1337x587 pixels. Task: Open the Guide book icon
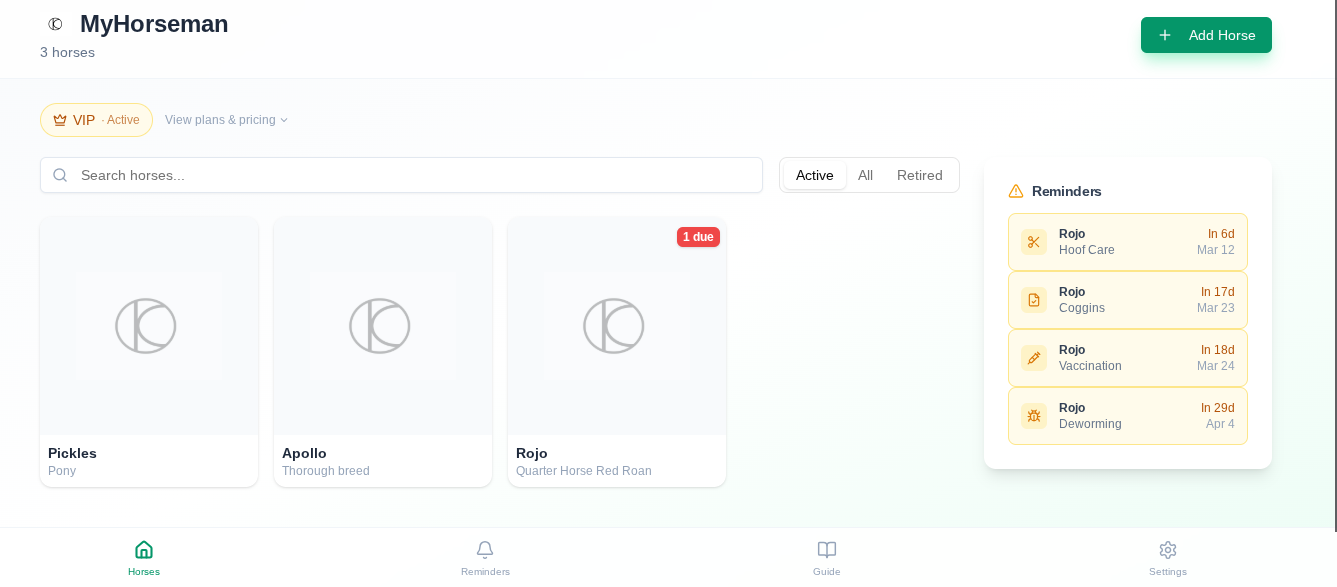click(827, 549)
